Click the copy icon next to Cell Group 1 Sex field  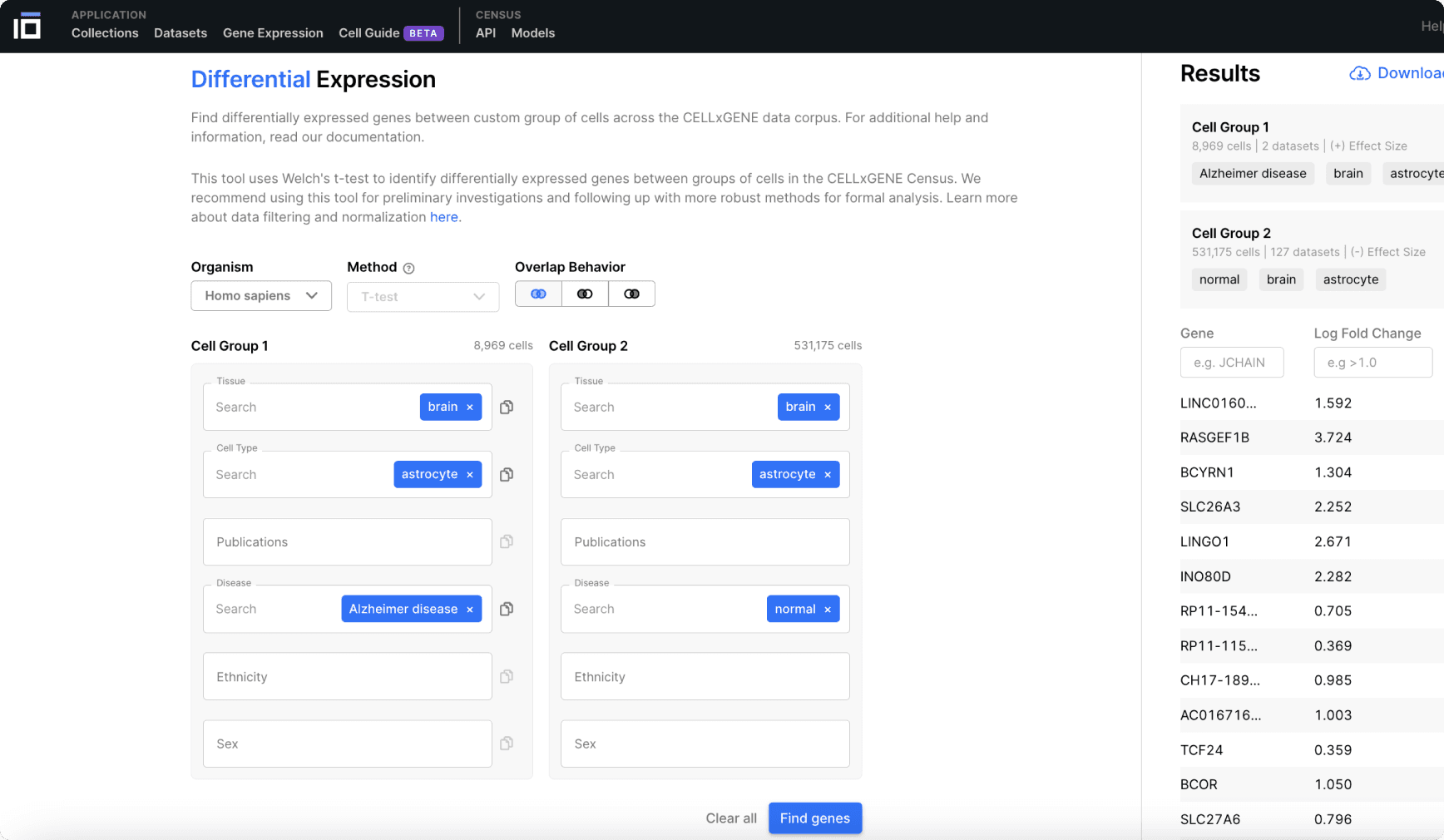point(507,744)
